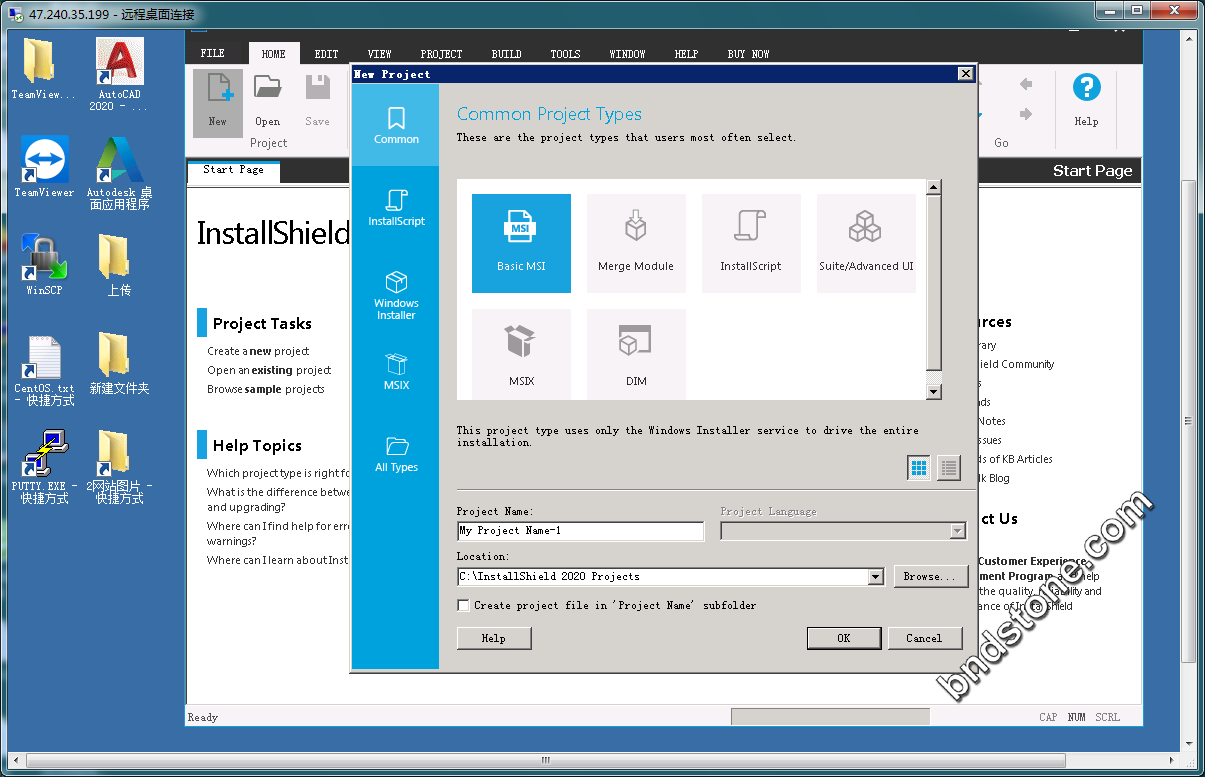1205x777 pixels.
Task: Open the Project Language dropdown
Action: tap(957, 531)
